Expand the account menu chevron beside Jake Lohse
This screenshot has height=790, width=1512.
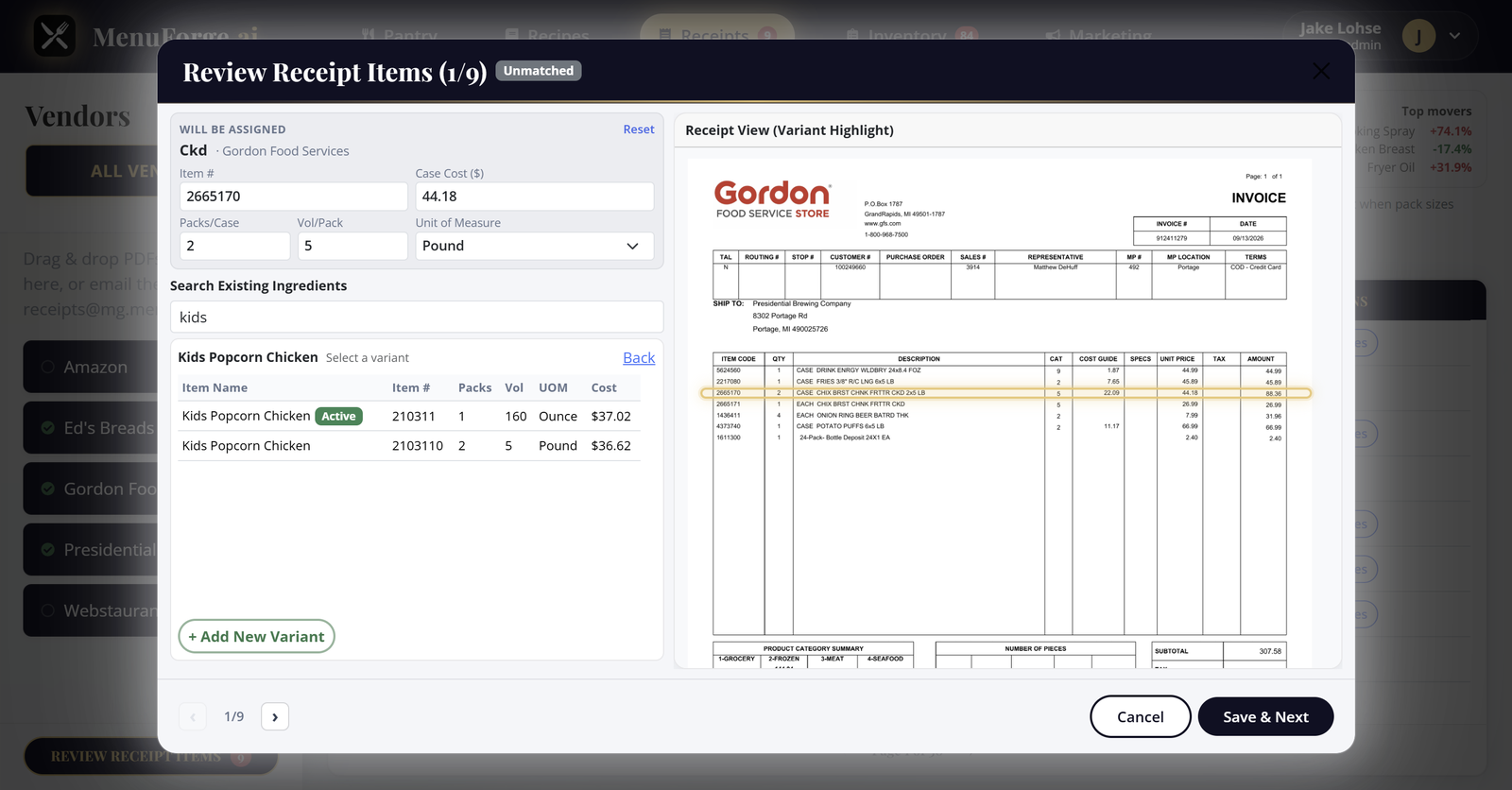click(x=1454, y=36)
